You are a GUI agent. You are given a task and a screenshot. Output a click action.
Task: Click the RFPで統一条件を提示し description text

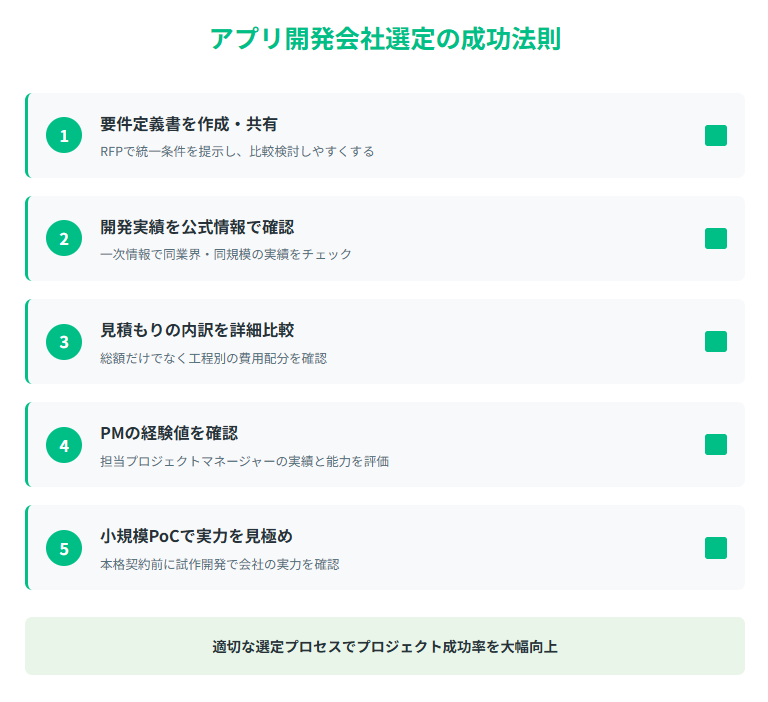click(237, 151)
